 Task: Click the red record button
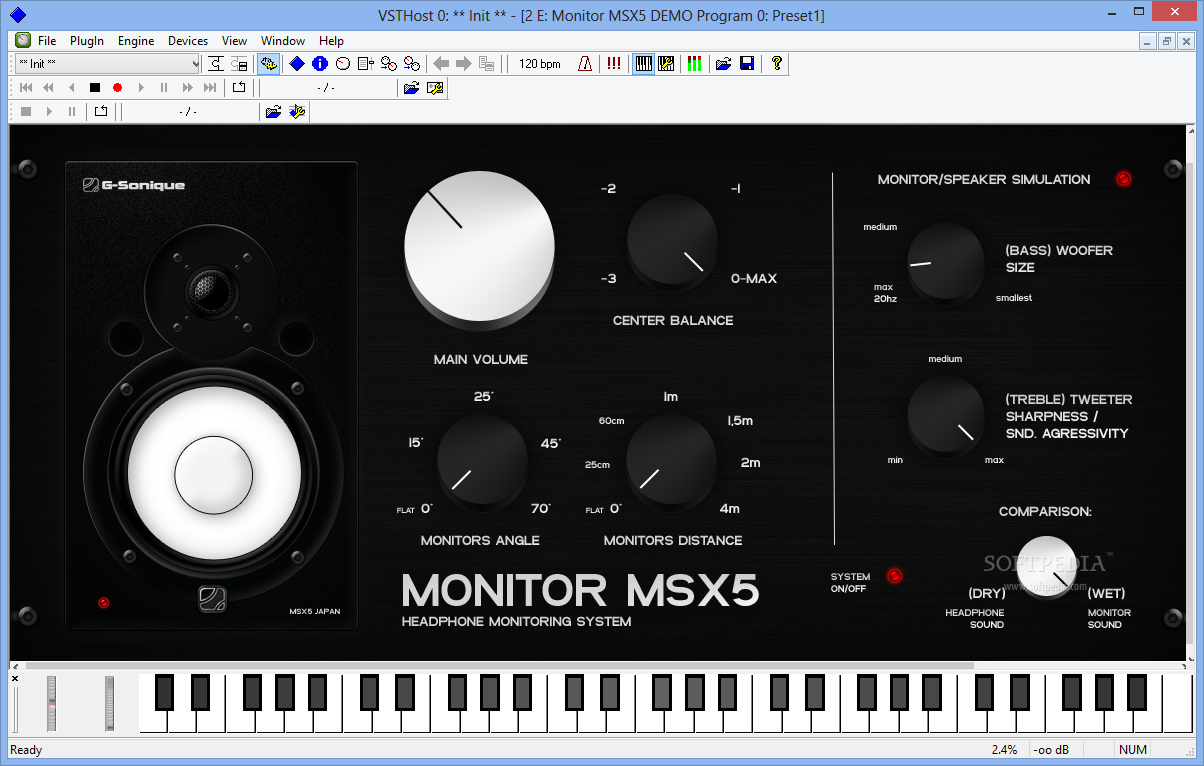(x=117, y=88)
